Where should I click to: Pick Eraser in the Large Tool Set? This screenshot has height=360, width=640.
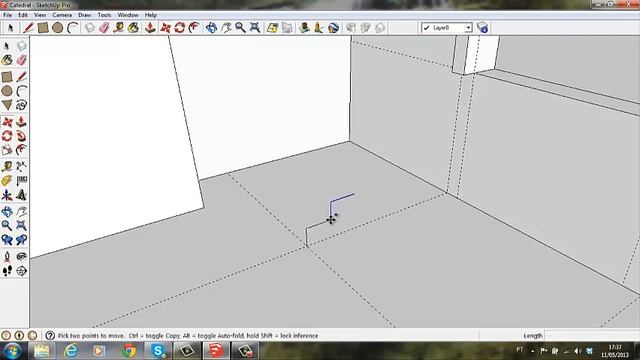click(21, 60)
